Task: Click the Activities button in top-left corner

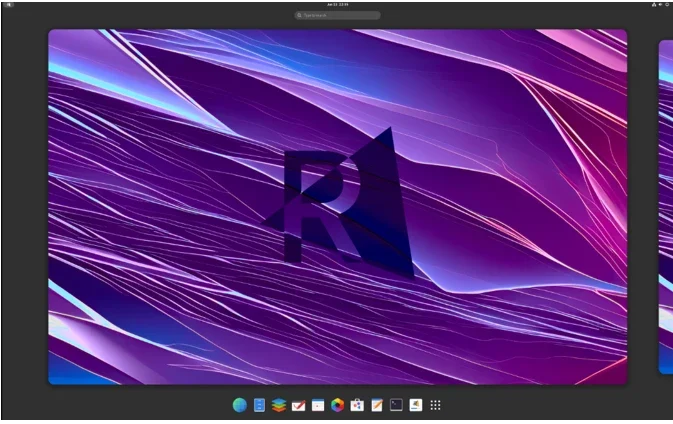Action: (x=8, y=4)
